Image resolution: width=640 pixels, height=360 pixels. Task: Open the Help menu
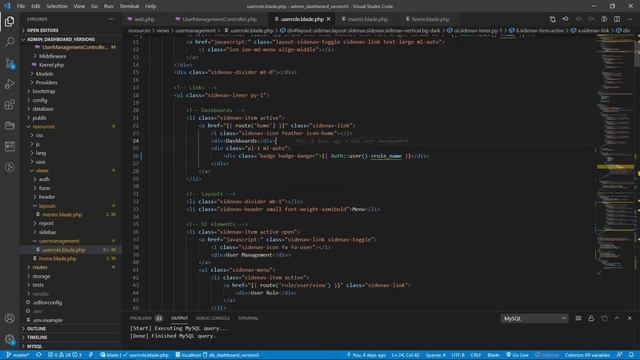click(151, 6)
